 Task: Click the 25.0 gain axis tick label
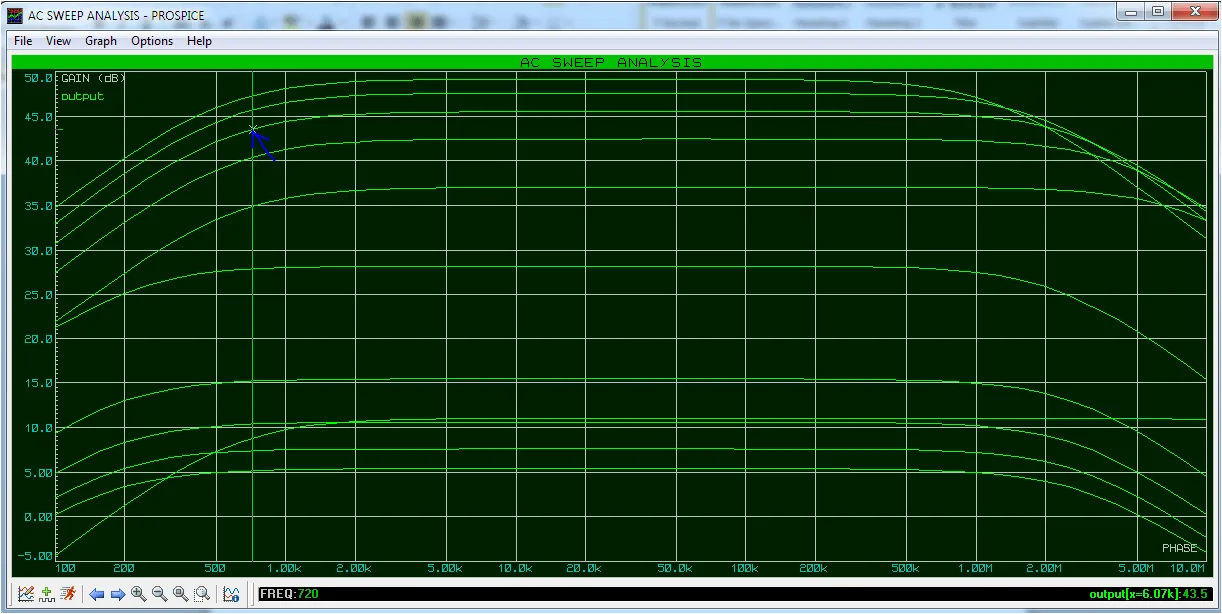point(37,295)
